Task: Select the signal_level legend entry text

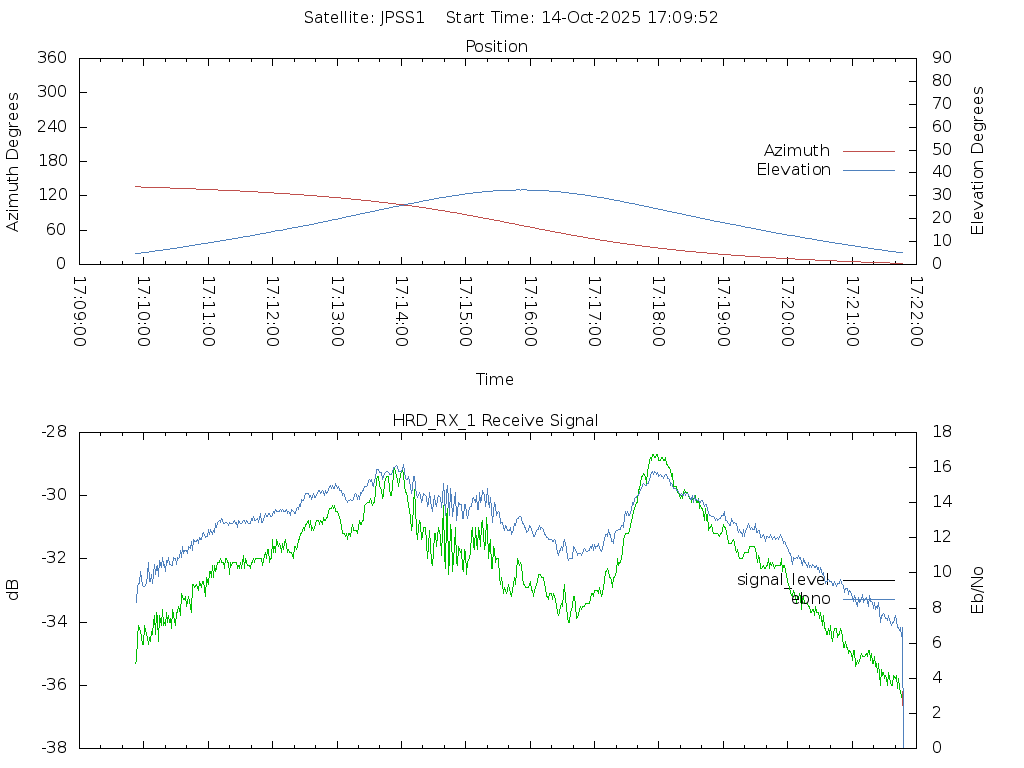Action: (783, 579)
